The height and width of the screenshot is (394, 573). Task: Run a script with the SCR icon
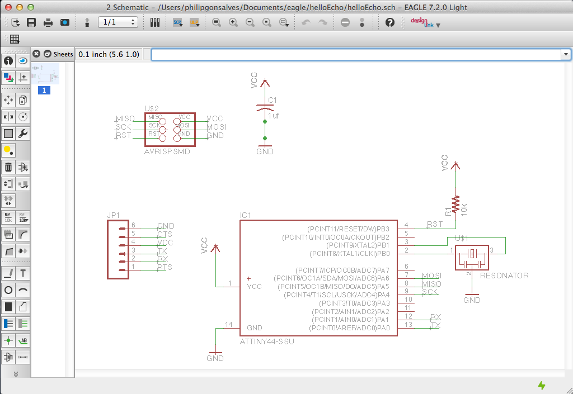tap(178, 23)
